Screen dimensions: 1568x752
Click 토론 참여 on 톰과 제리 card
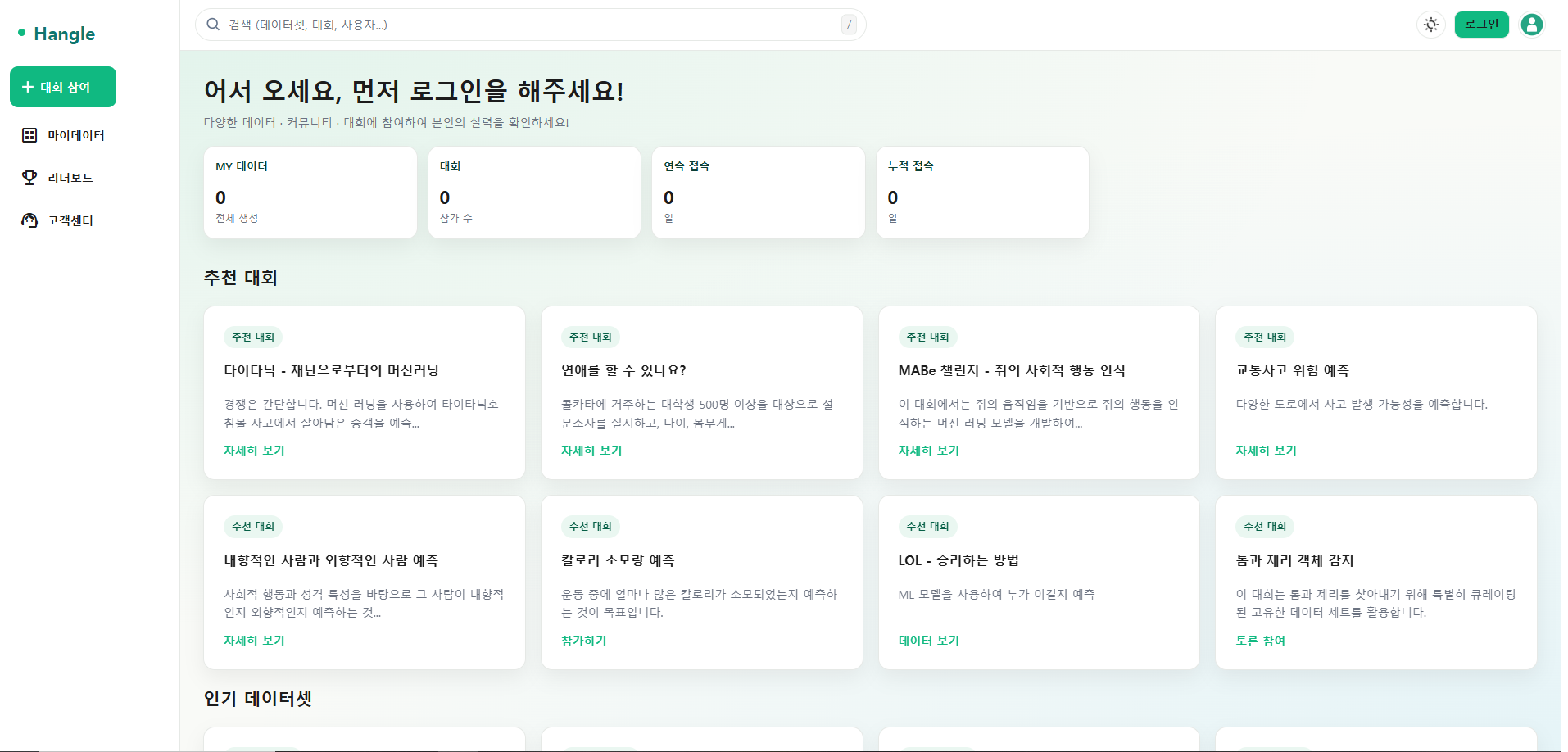pyautogui.click(x=1260, y=641)
